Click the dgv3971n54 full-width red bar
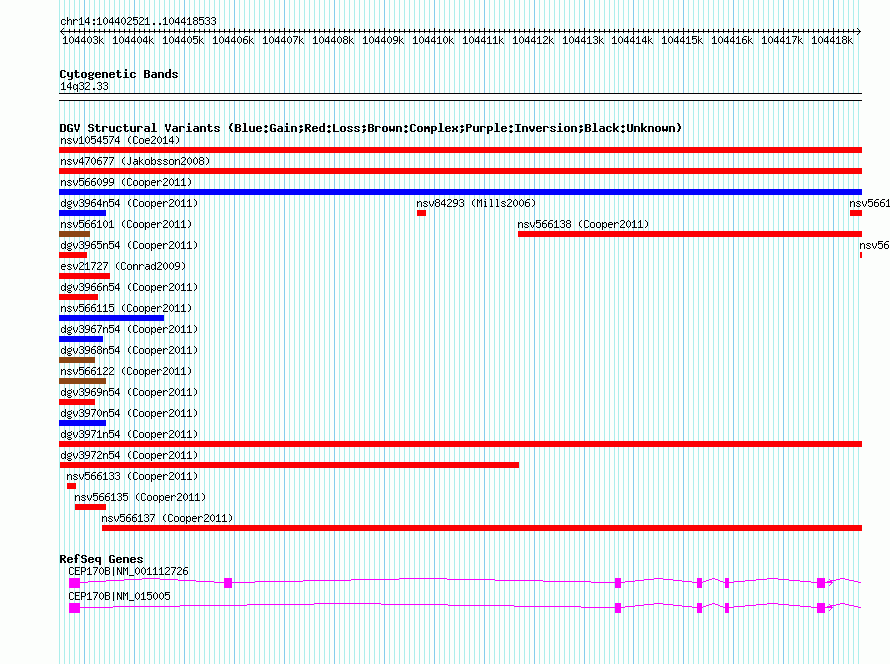The width and height of the screenshot is (890, 664). 460,444
